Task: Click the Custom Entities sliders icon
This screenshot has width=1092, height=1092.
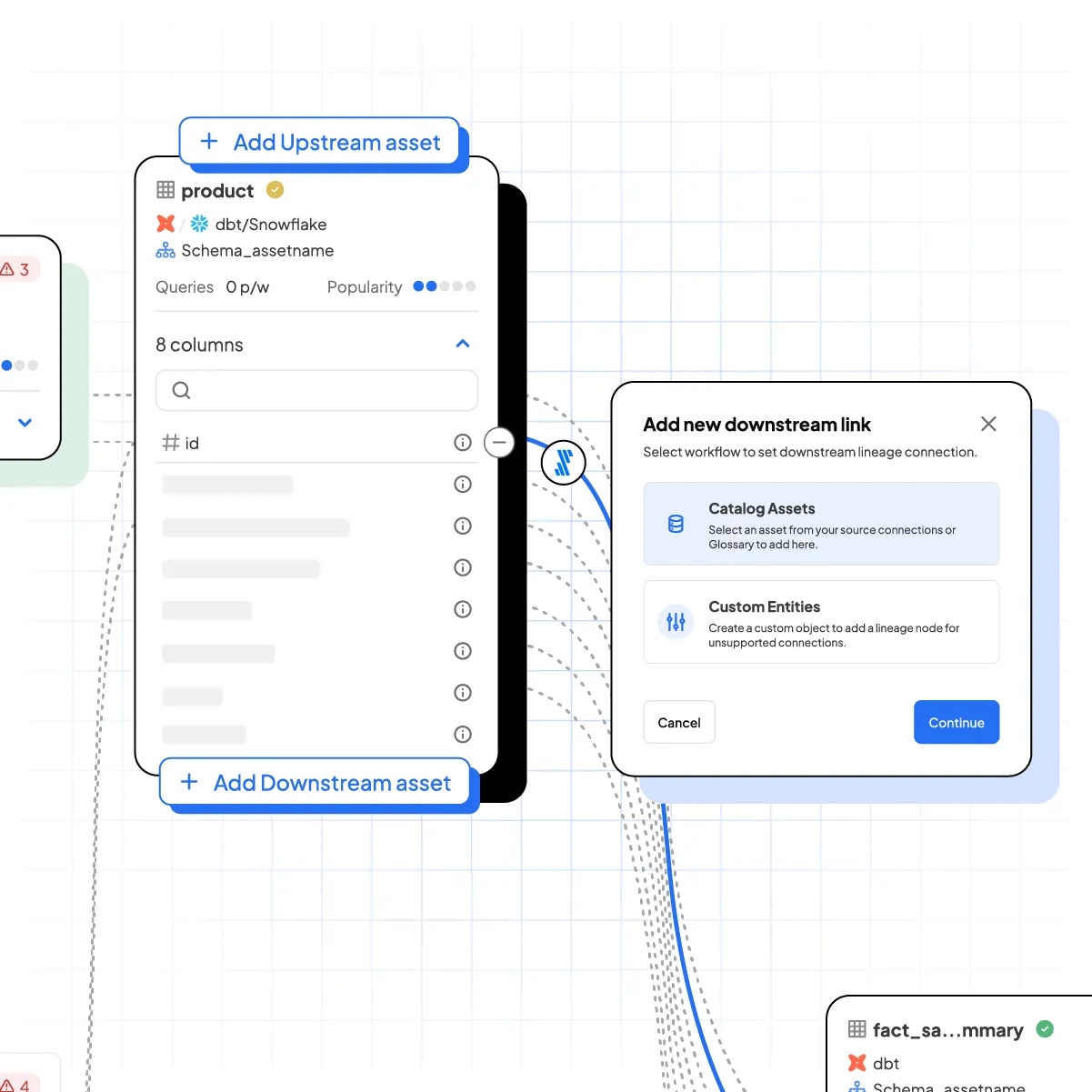Action: pos(675,622)
